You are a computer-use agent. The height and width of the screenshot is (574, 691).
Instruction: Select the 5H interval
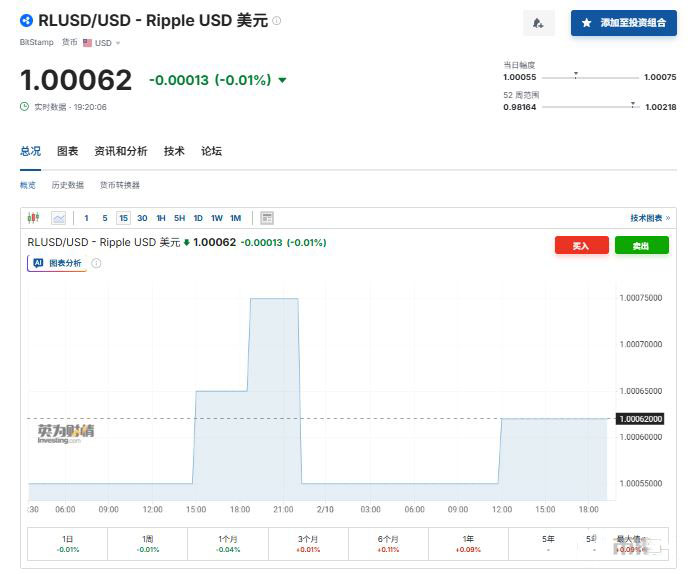pyautogui.click(x=179, y=218)
